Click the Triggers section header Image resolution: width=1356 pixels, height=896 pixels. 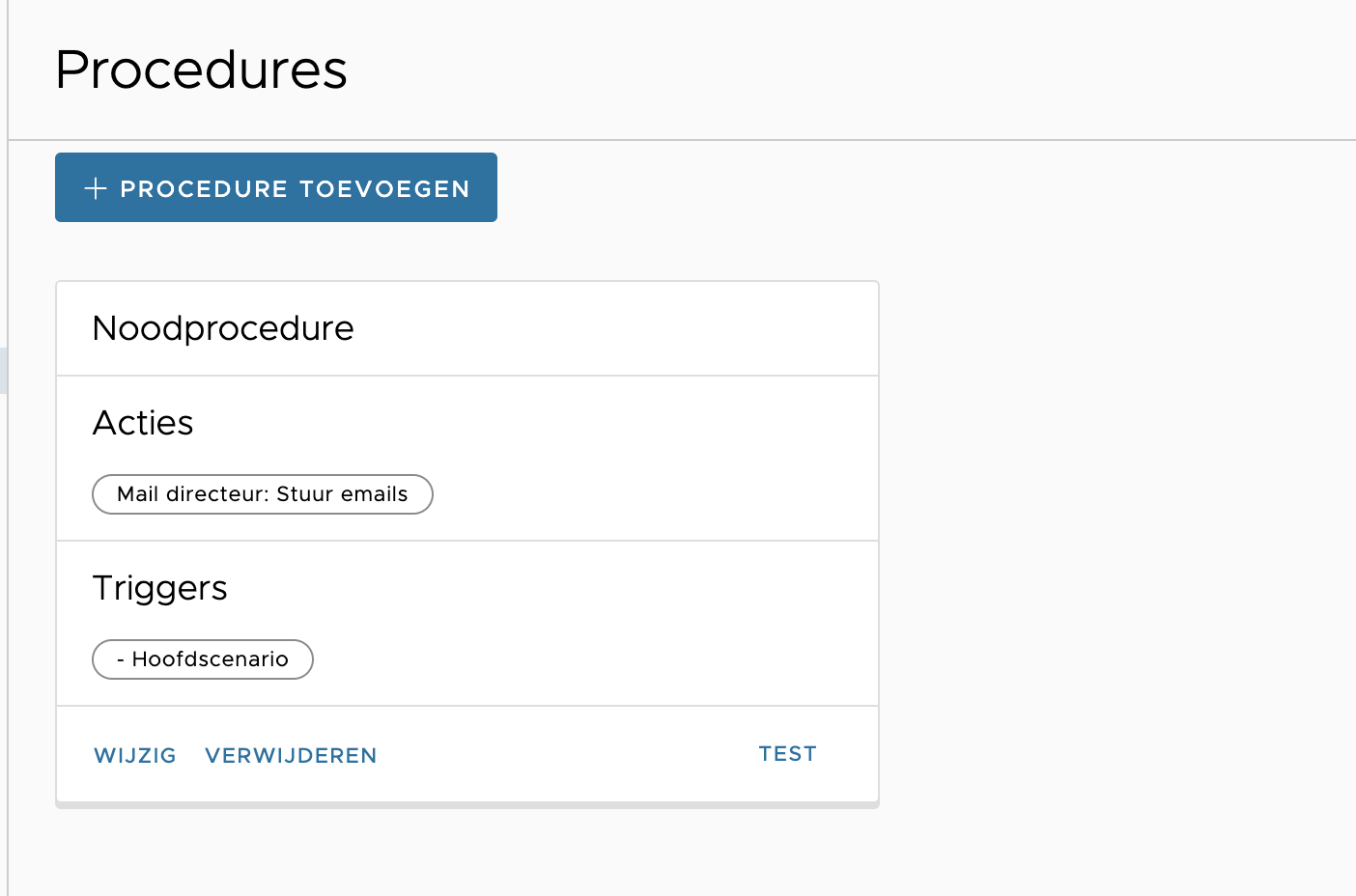pyautogui.click(x=160, y=587)
